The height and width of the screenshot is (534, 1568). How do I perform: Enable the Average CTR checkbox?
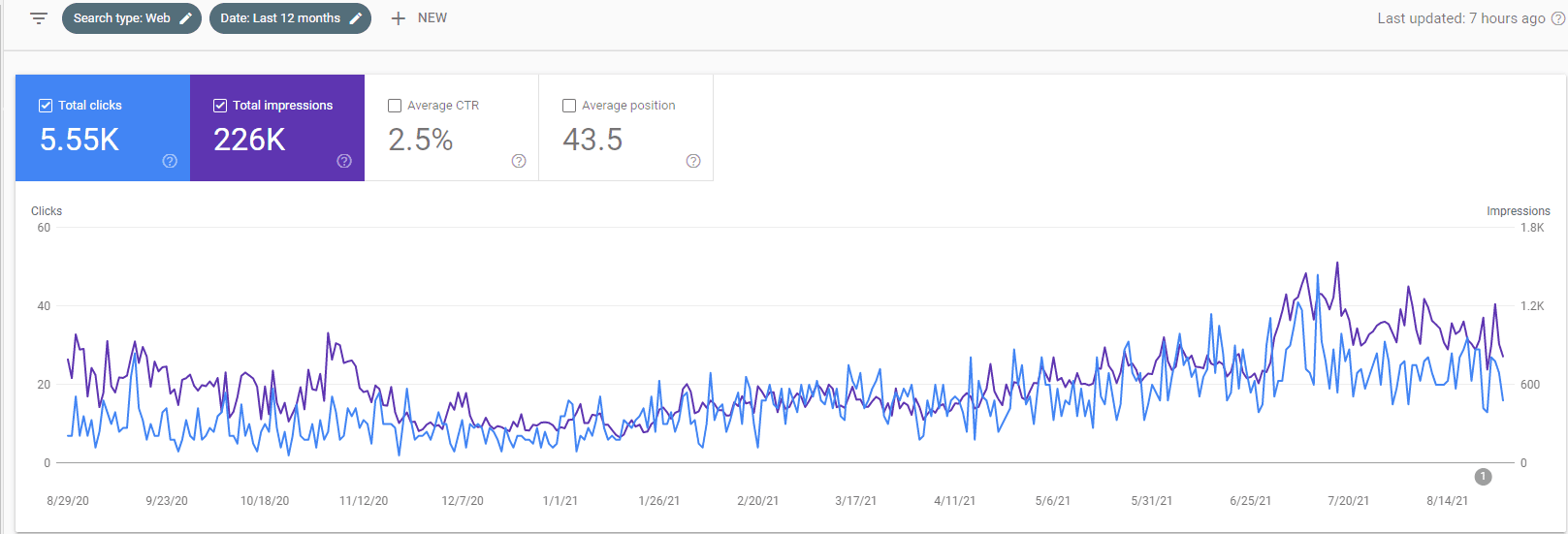click(x=395, y=106)
